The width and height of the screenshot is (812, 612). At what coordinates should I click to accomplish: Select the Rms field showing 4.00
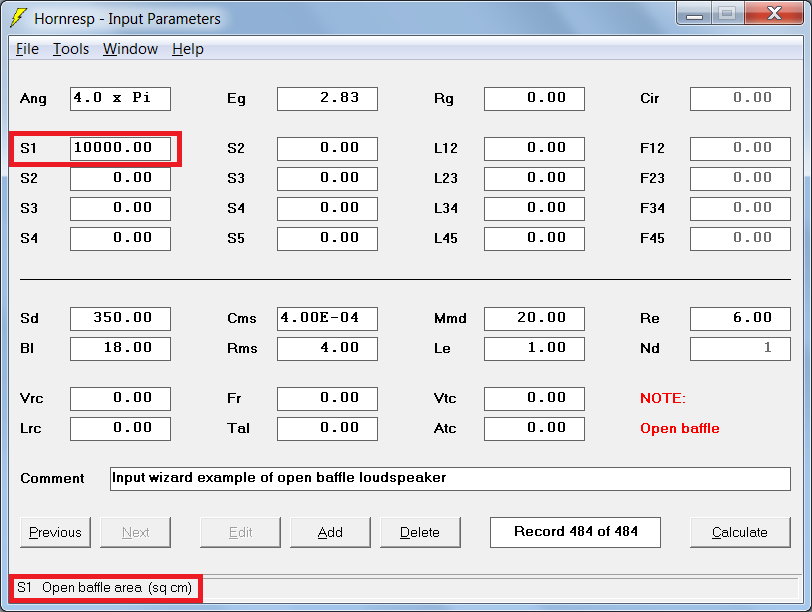[x=327, y=348]
